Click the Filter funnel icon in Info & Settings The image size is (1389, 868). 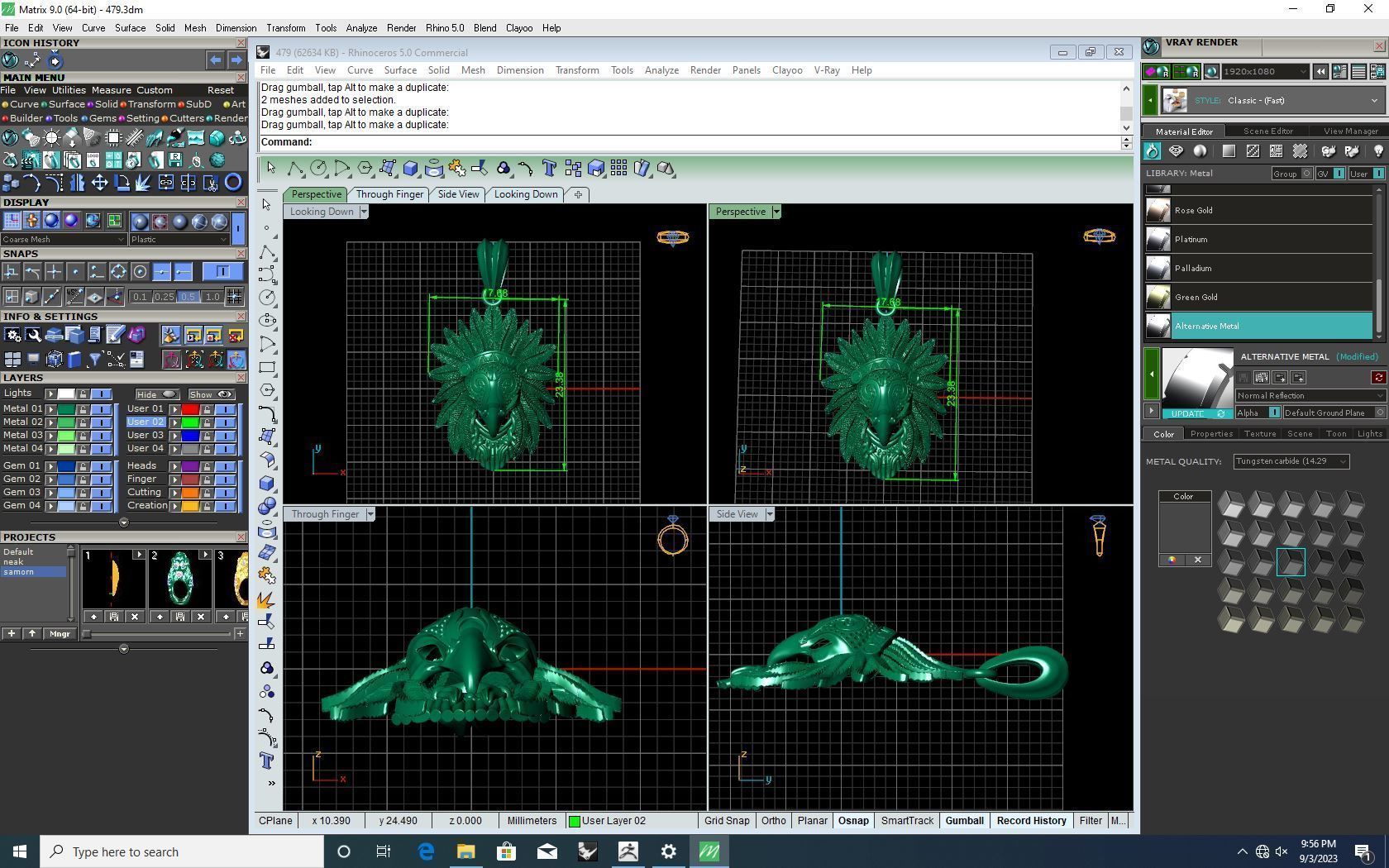(95, 360)
